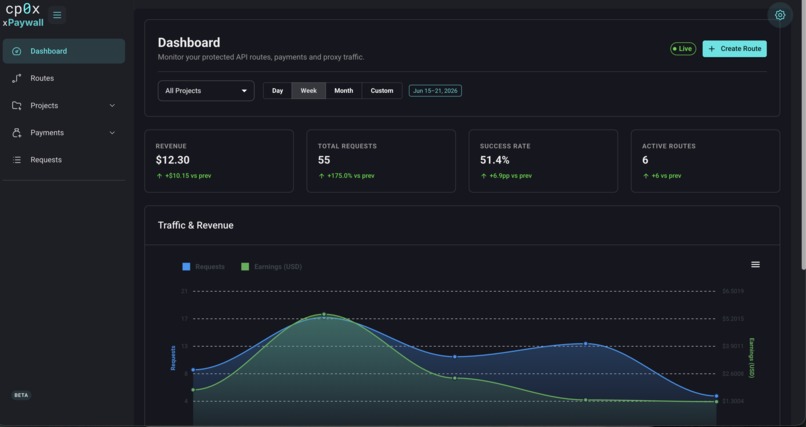Screen dimensions: 806x427
Task: Click the up arrow beside +6.9pp vs prev
Action: click(x=483, y=176)
